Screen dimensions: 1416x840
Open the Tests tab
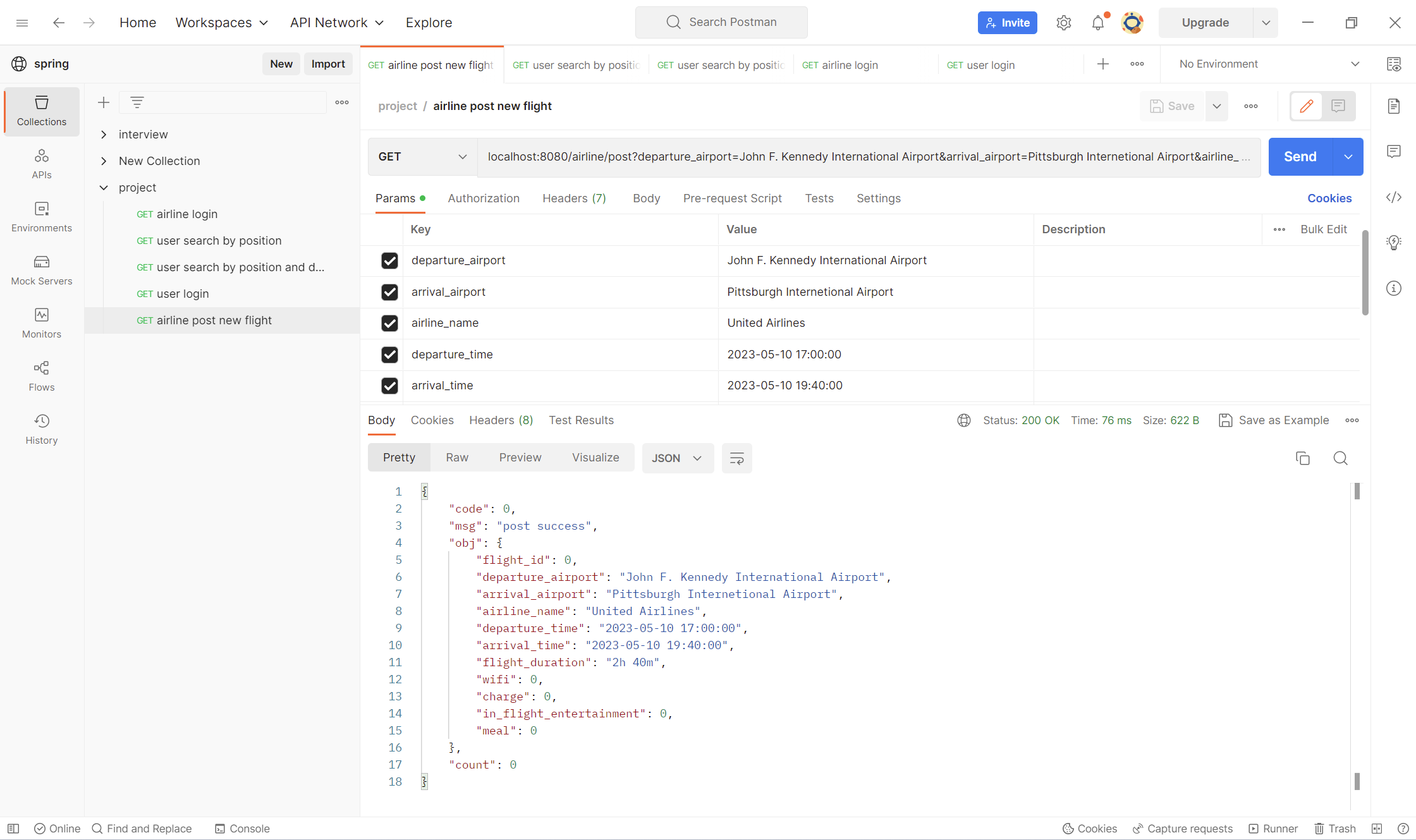pos(819,198)
